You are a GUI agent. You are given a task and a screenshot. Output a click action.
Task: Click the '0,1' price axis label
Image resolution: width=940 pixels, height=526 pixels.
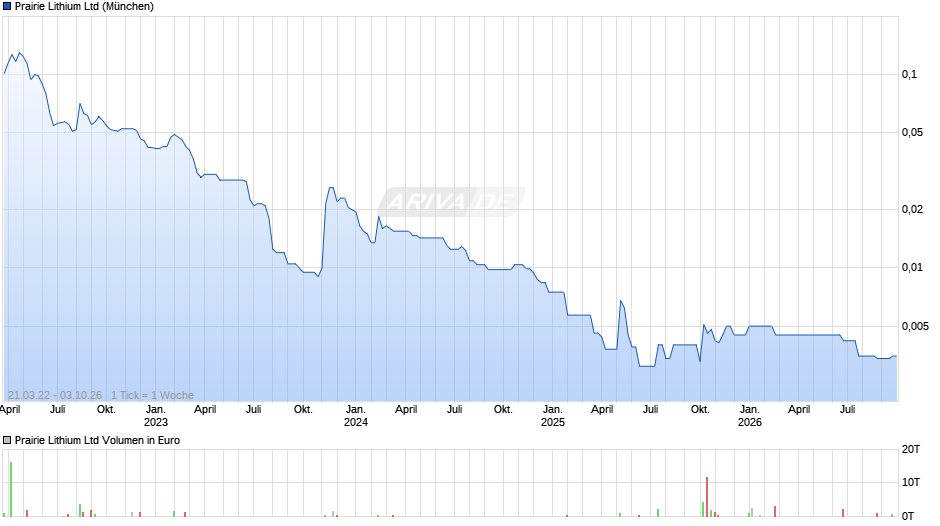click(909, 74)
